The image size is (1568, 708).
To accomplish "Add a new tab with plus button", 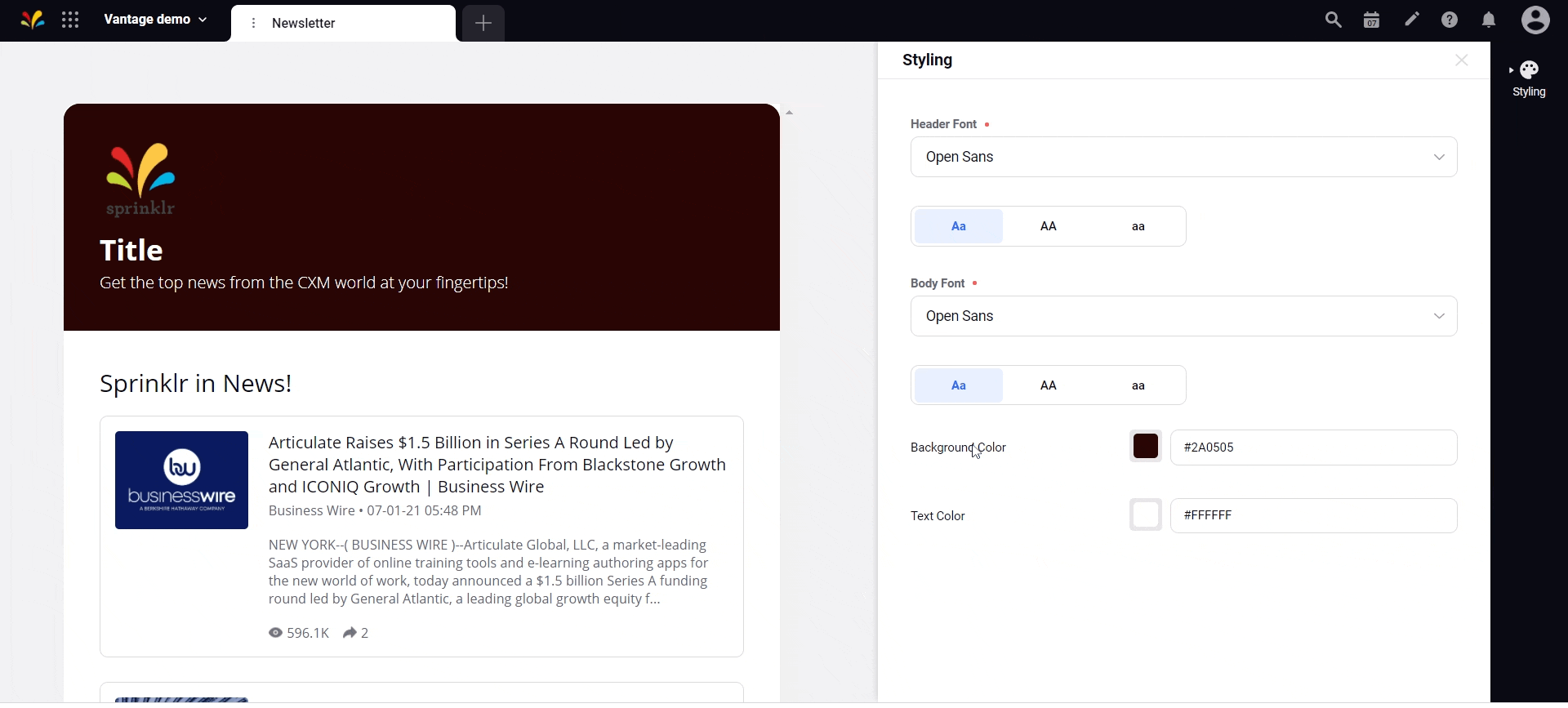I will (483, 24).
